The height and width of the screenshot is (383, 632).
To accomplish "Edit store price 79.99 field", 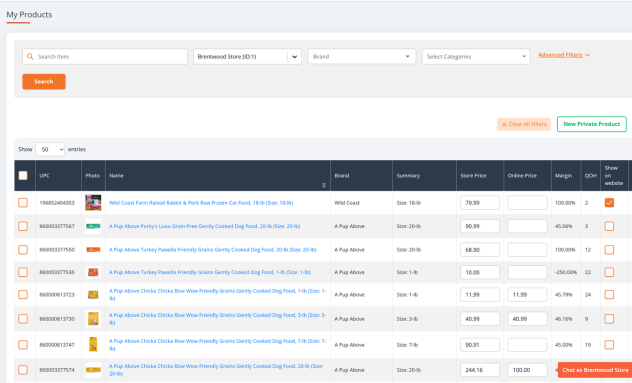I will tap(480, 203).
